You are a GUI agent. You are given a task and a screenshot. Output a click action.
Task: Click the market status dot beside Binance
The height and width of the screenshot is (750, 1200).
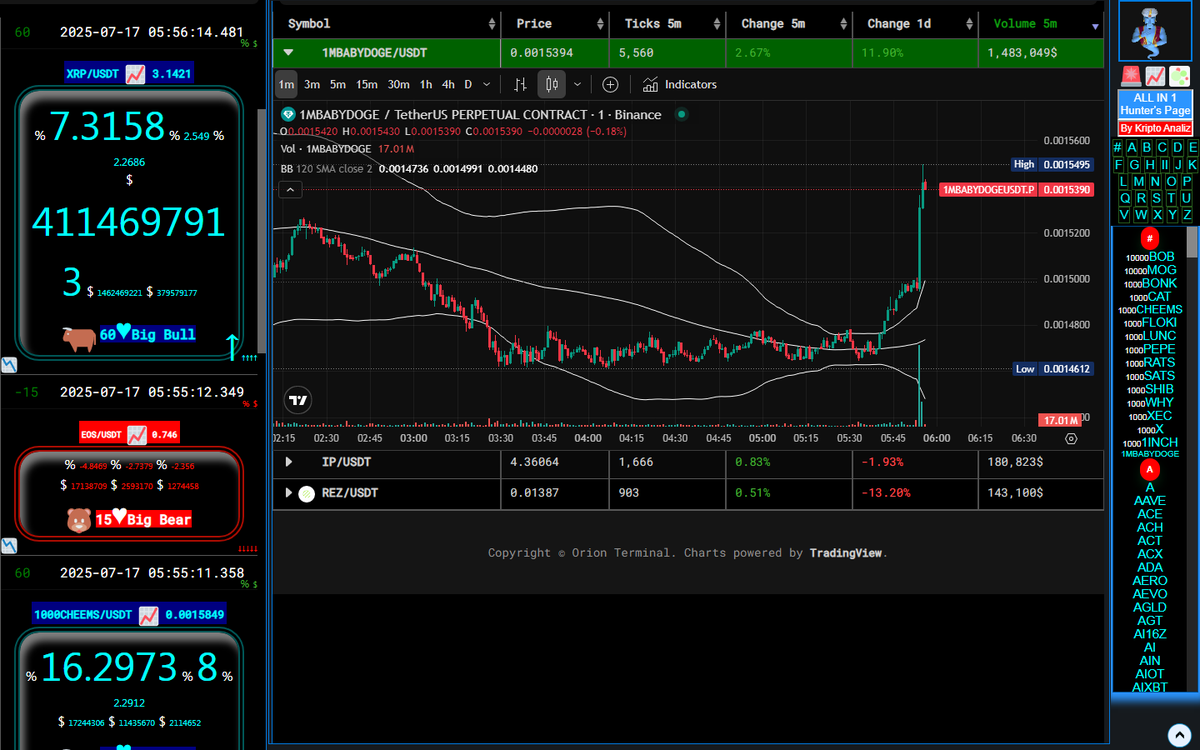coord(682,115)
